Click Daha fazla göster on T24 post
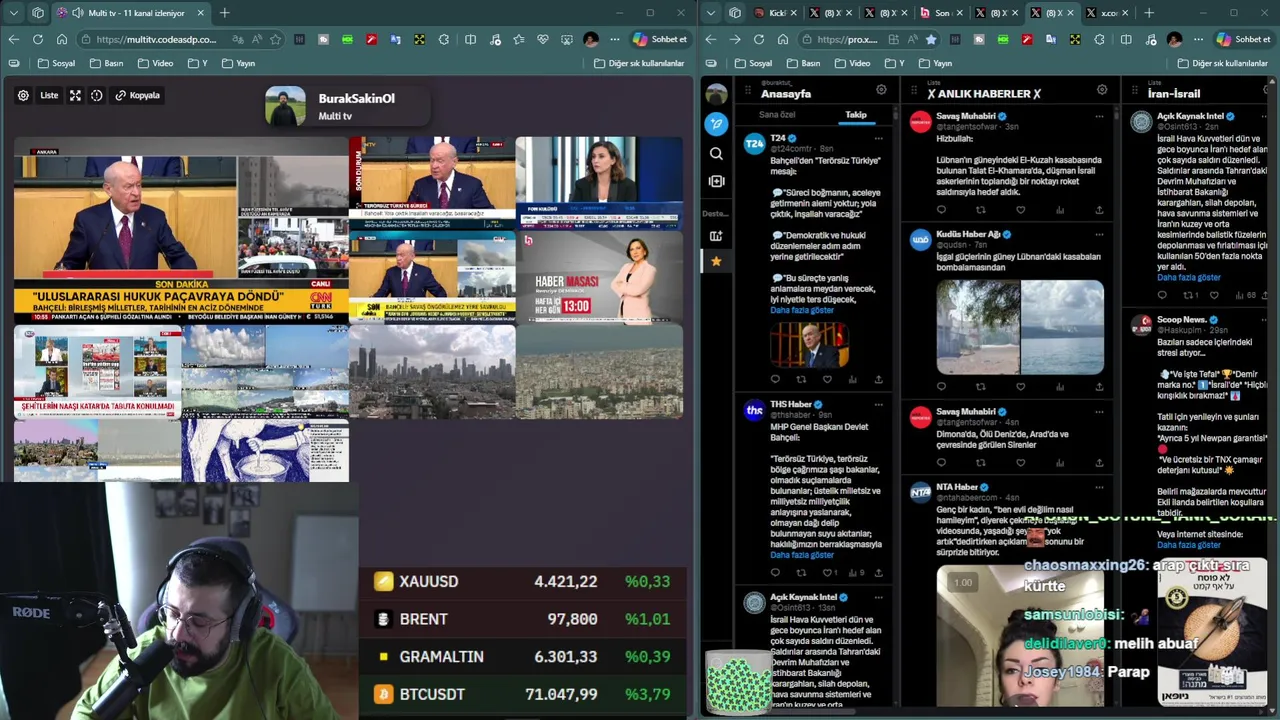This screenshot has height=720, width=1280. tap(802, 310)
